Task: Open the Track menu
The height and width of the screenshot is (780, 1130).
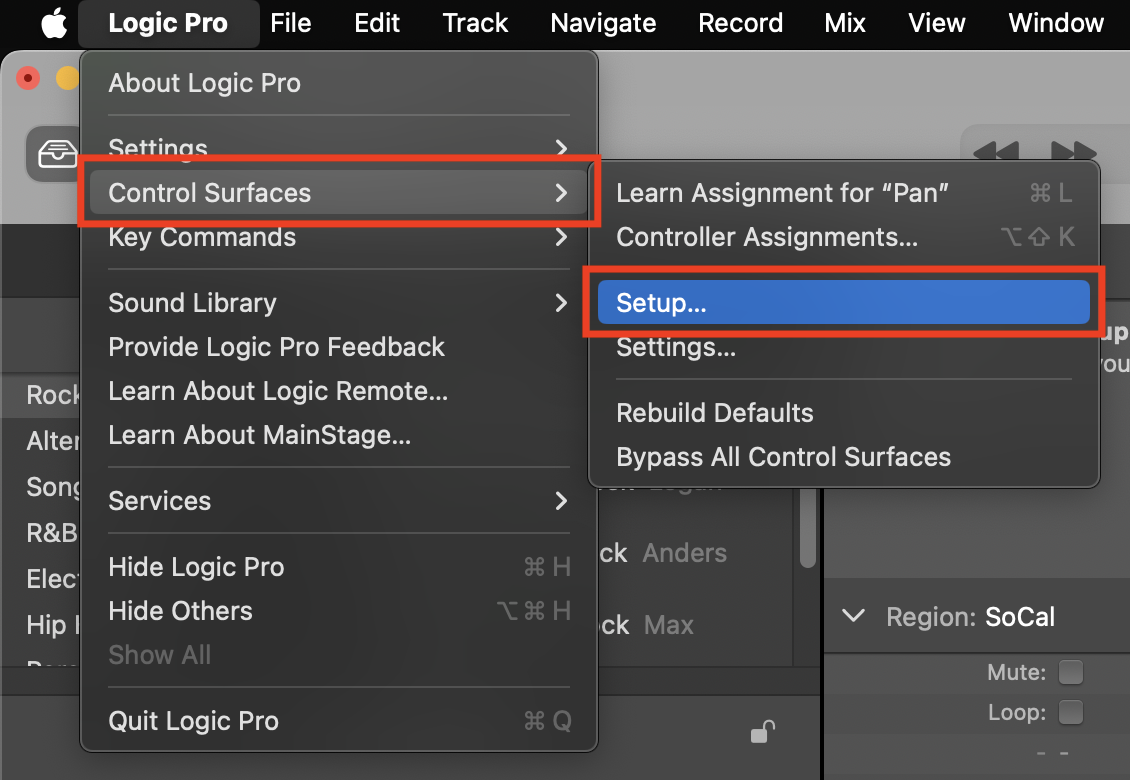Action: [x=475, y=23]
